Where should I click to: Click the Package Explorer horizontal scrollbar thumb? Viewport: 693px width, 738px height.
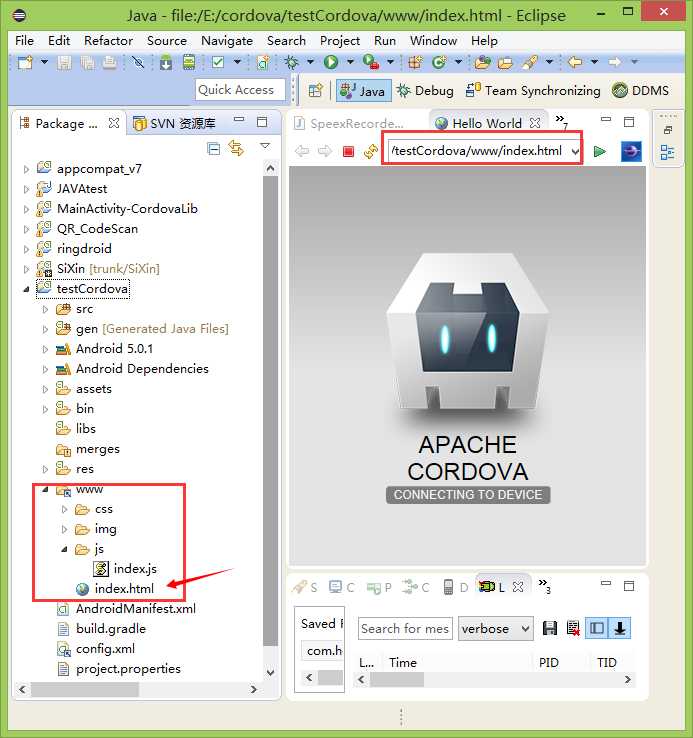pos(85,690)
